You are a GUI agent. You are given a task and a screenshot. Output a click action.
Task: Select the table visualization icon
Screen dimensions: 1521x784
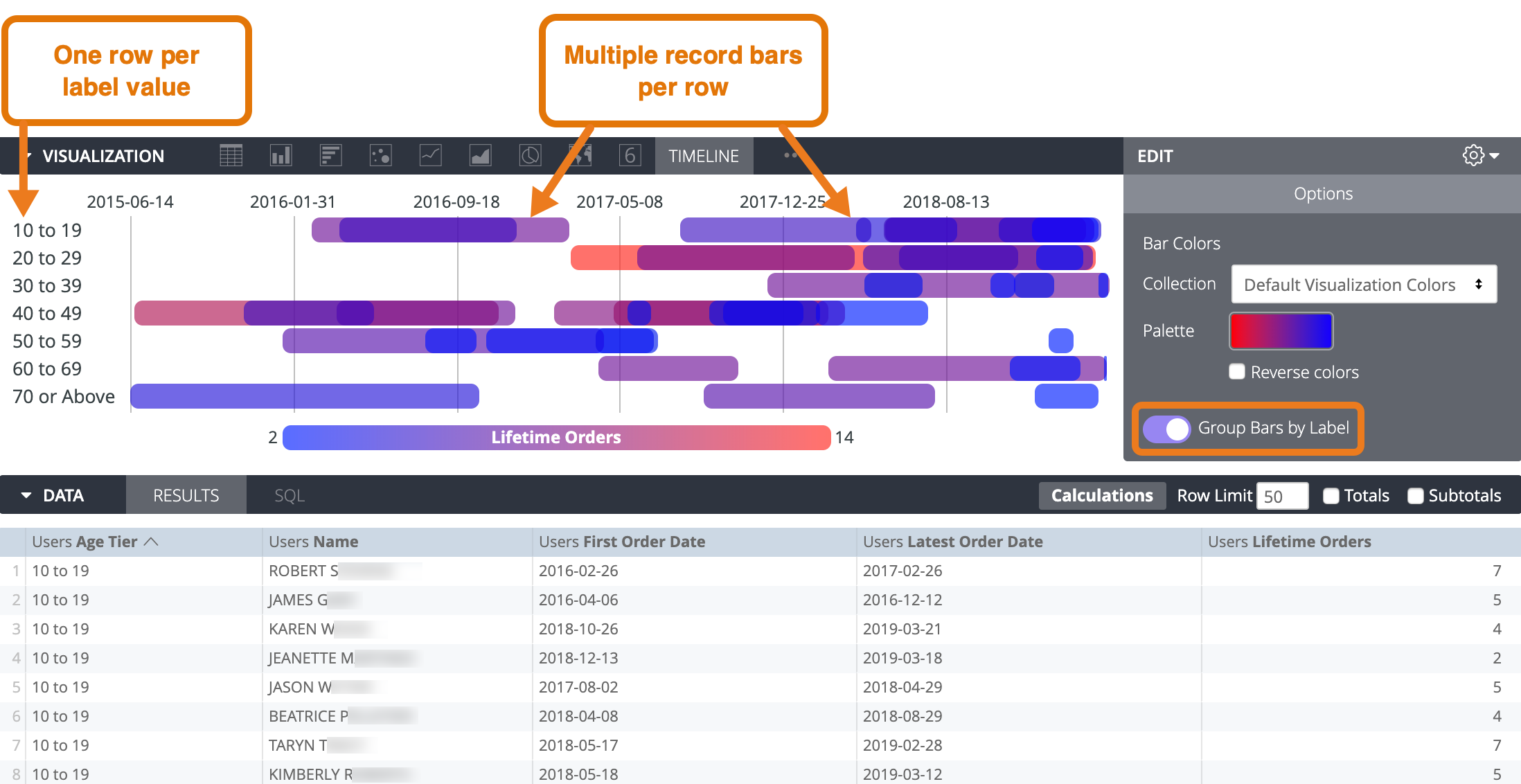point(231,155)
